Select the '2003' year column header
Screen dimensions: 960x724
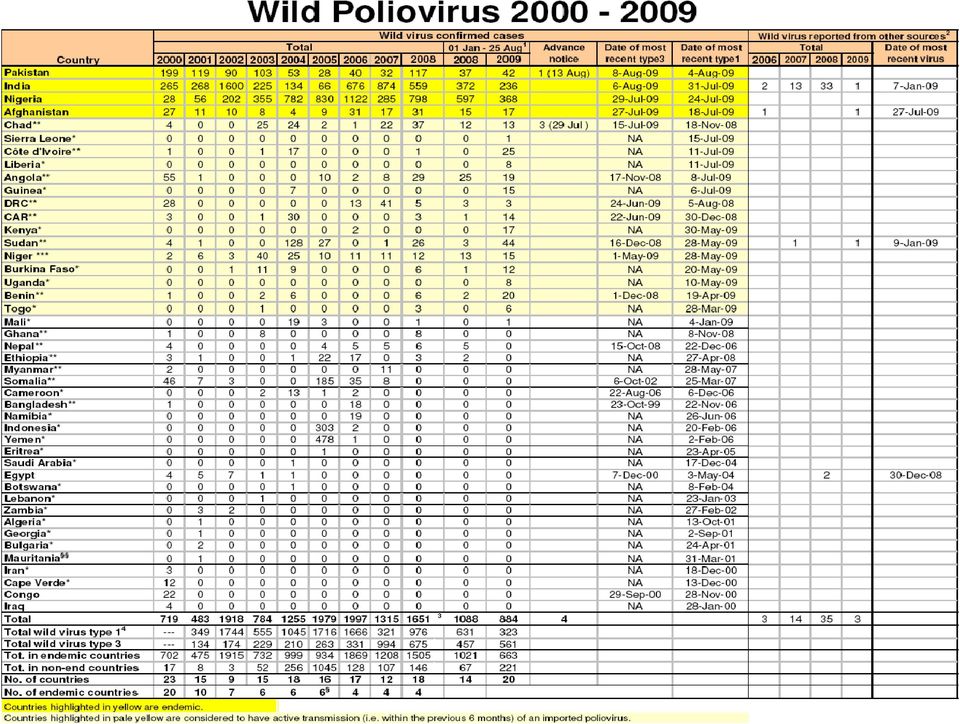(262, 59)
